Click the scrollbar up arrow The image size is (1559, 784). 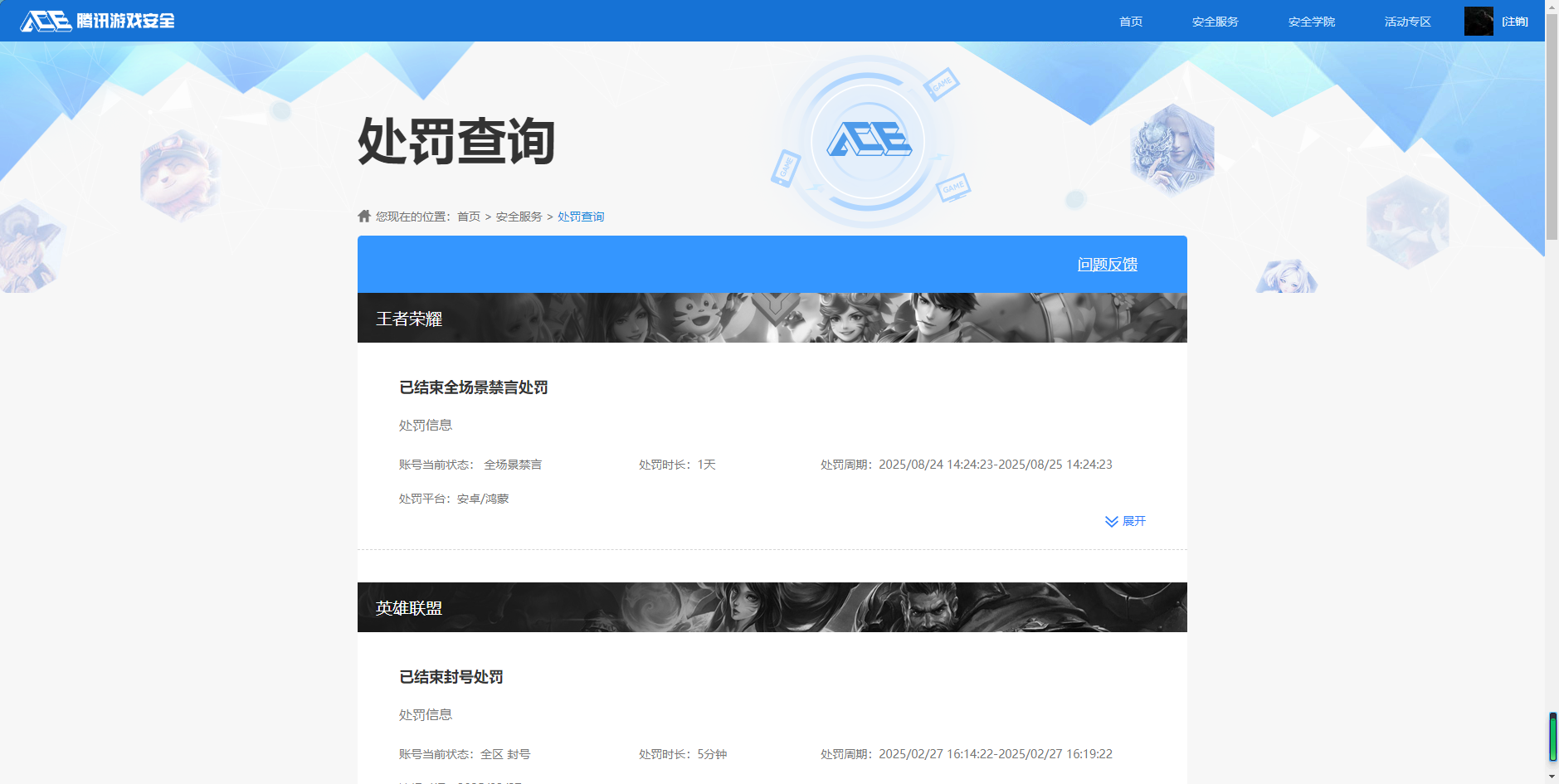tap(1552, 7)
